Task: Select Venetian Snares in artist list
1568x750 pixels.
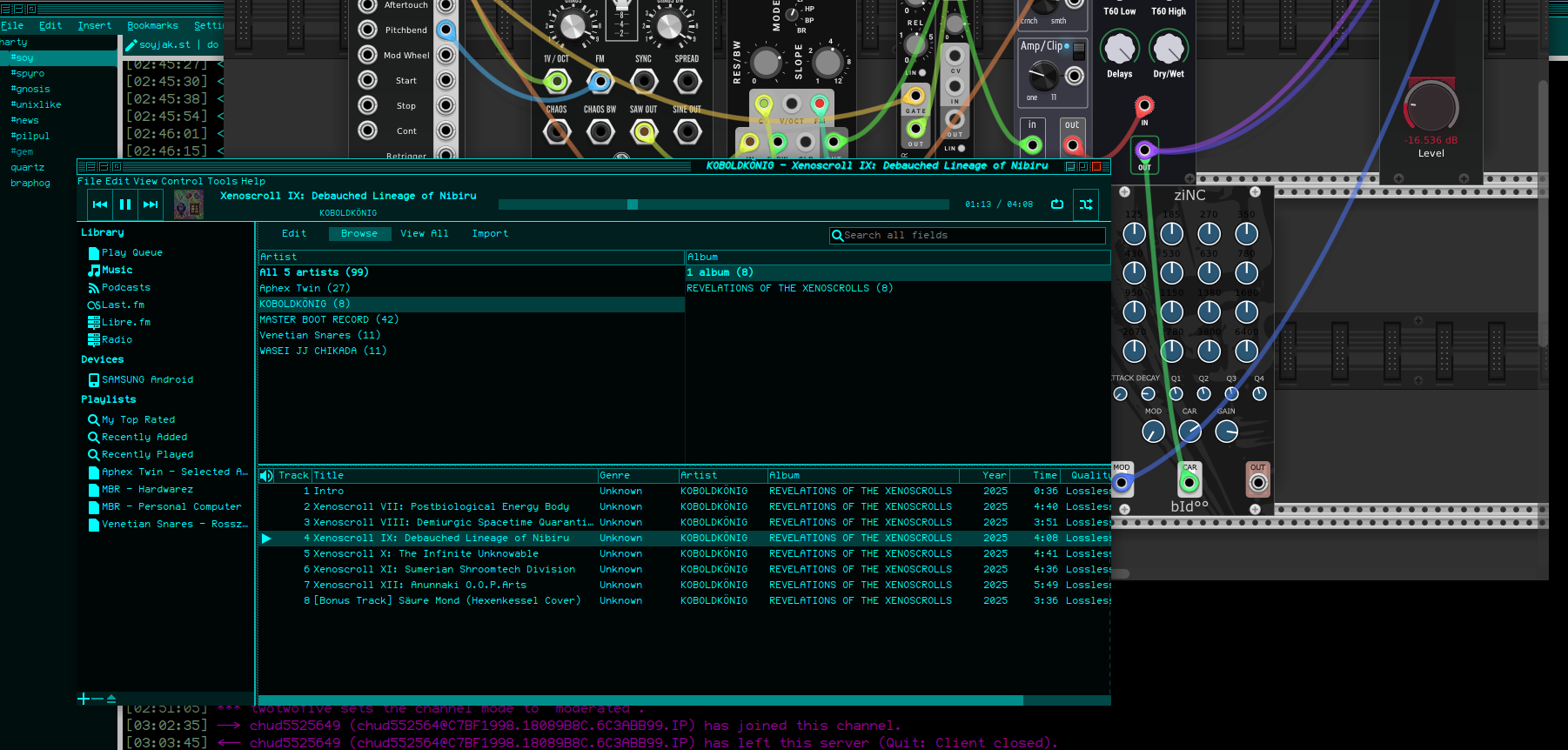Action: (x=319, y=335)
